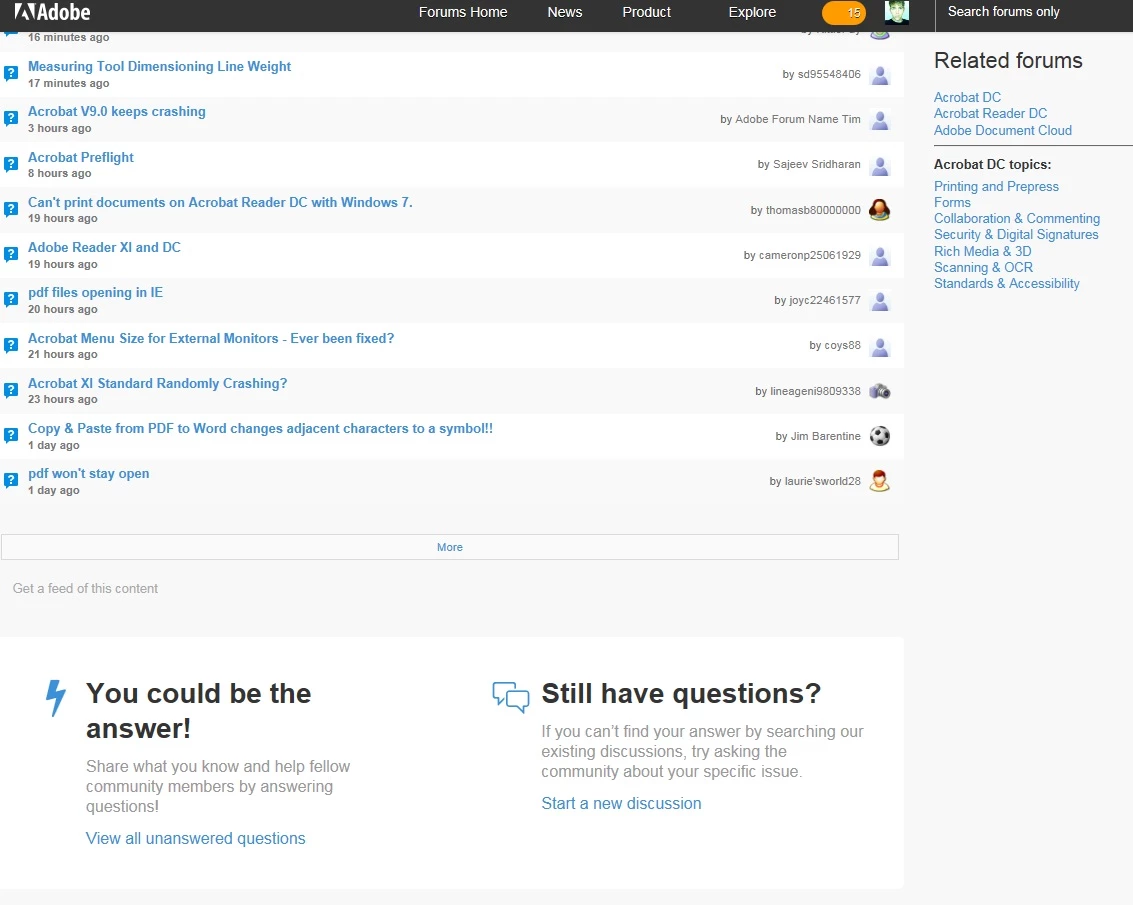Open thread Acrobat V9.0 keeps crashing
The height and width of the screenshot is (905, 1133).
[x=116, y=111]
